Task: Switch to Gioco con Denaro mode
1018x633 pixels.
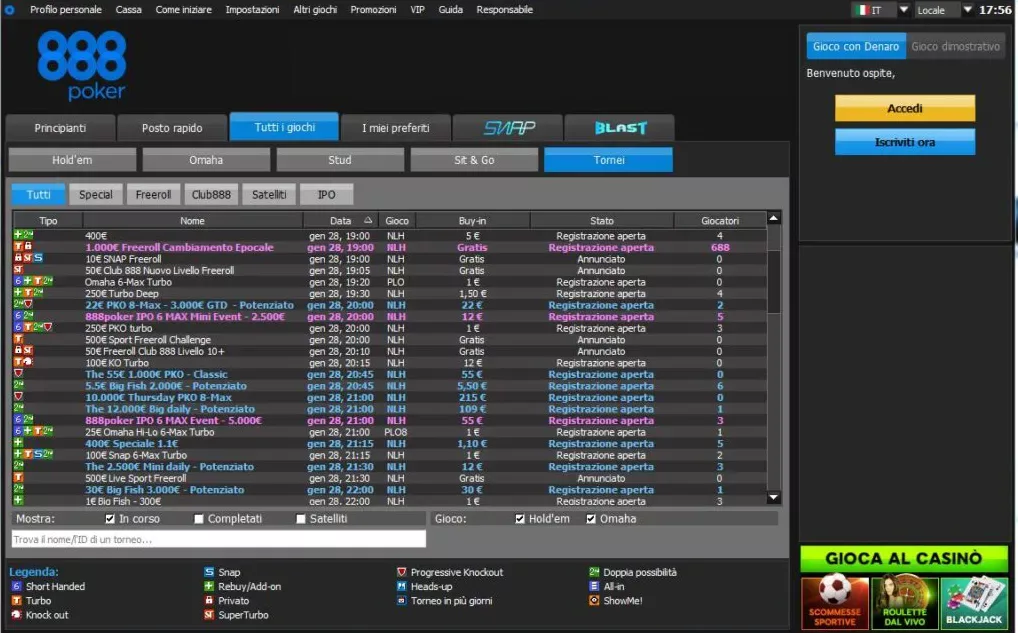Action: pyautogui.click(x=856, y=46)
